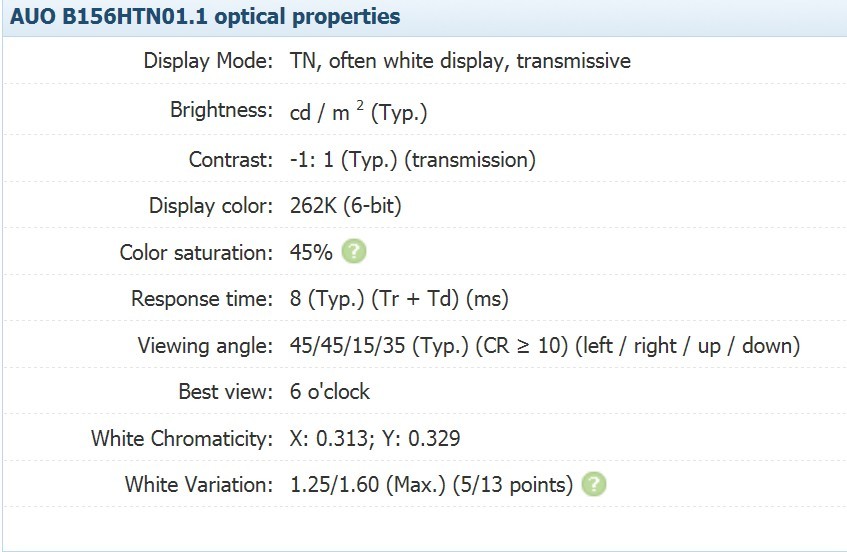Select the 262K (6-bit) value
Viewport: 847px width, 552px height.
tap(346, 206)
